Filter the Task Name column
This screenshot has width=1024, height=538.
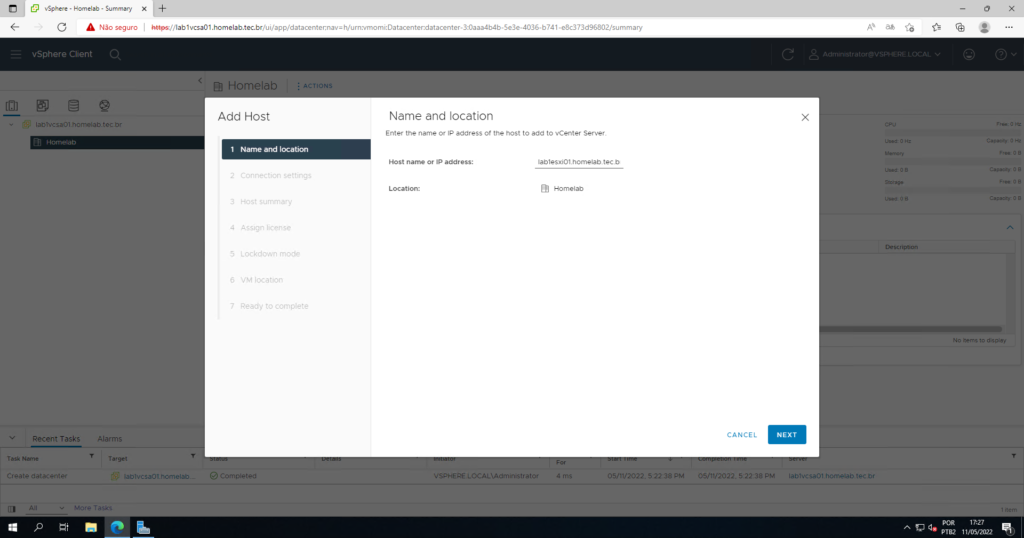(91, 457)
